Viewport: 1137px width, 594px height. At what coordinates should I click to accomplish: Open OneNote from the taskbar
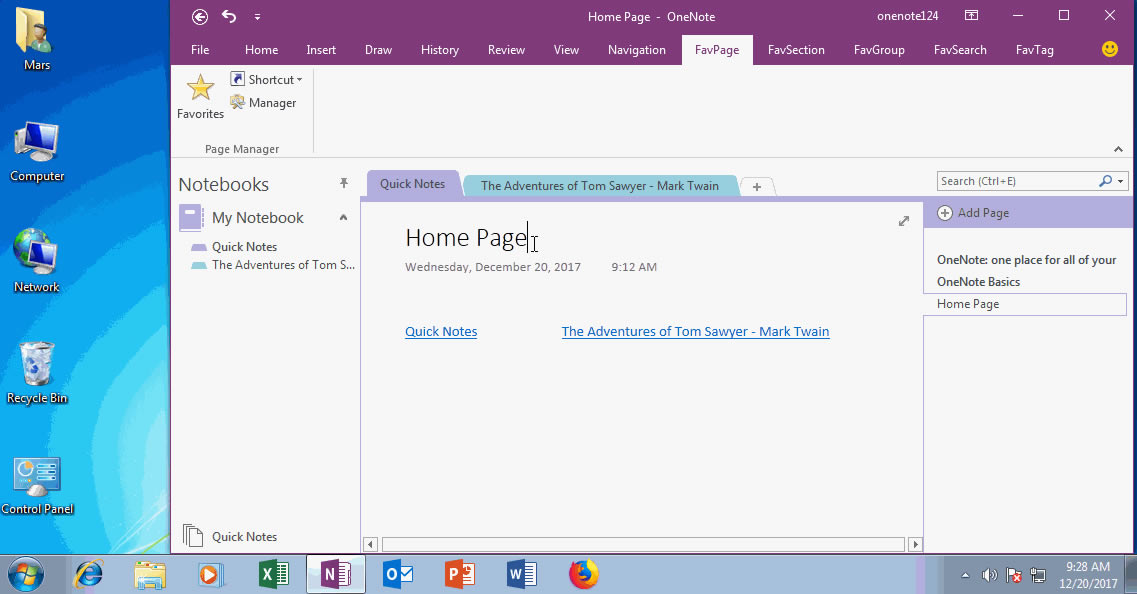click(x=335, y=574)
